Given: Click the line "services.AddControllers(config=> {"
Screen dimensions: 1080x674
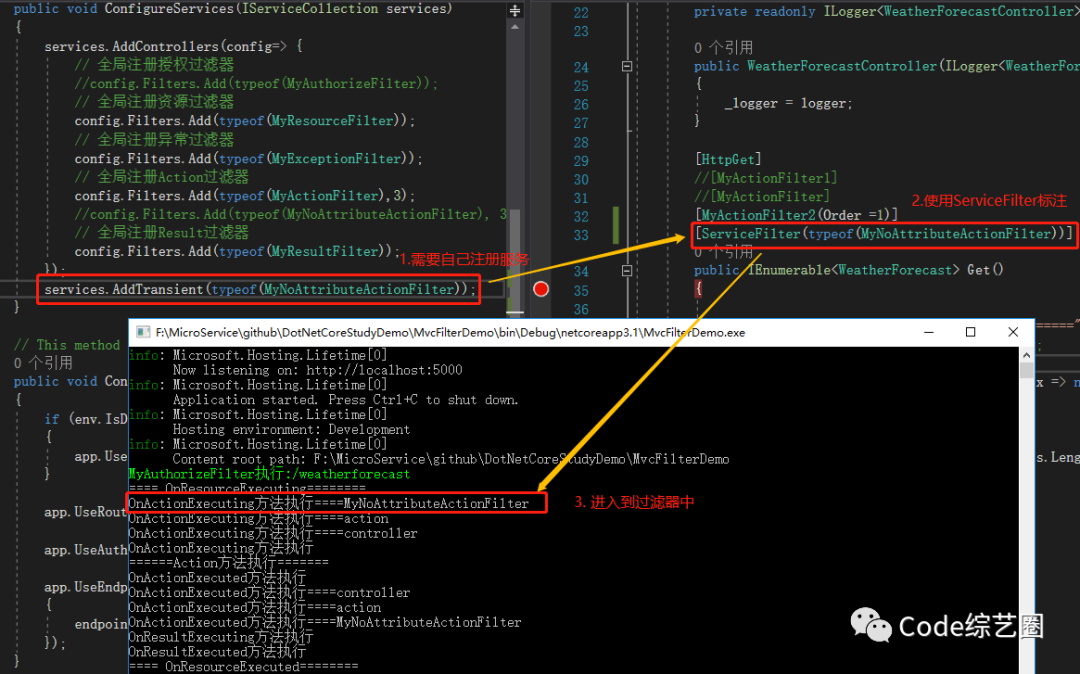Looking at the screenshot, I should pos(174,46).
